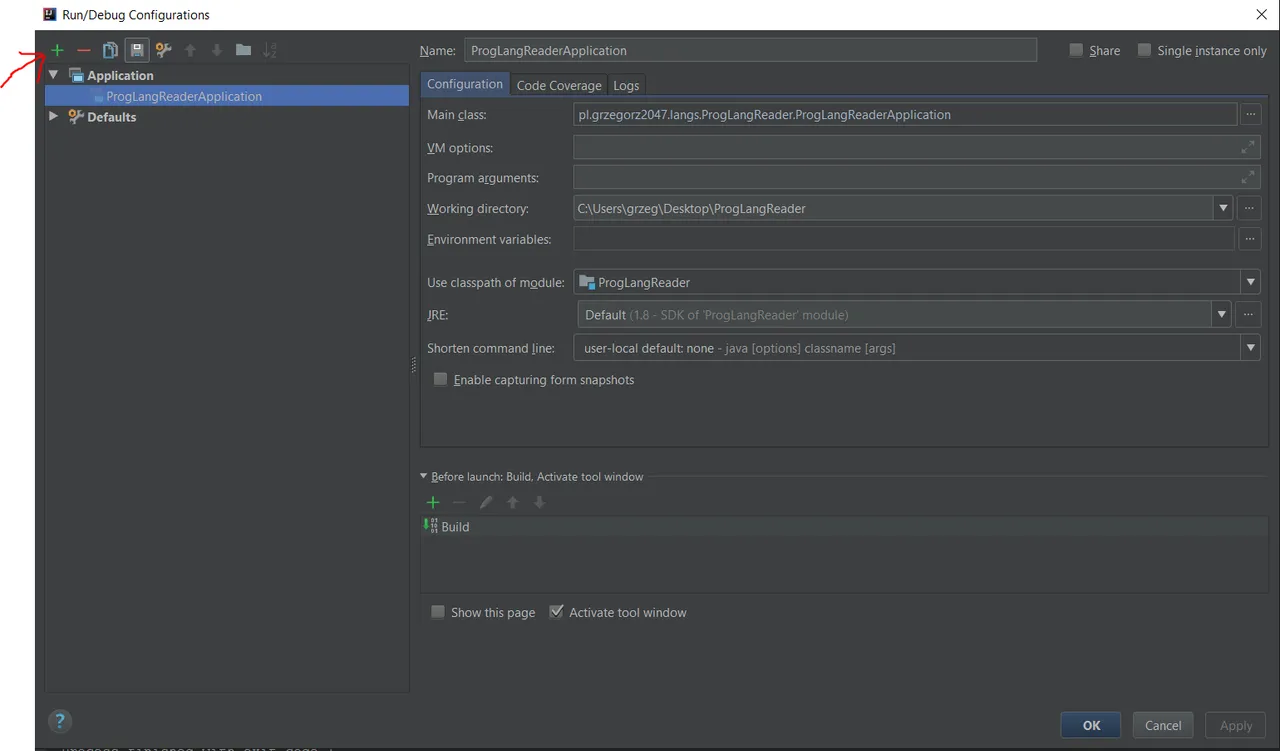Add a Before launch task with the plus icon
The image size is (1280, 751).
(x=433, y=502)
